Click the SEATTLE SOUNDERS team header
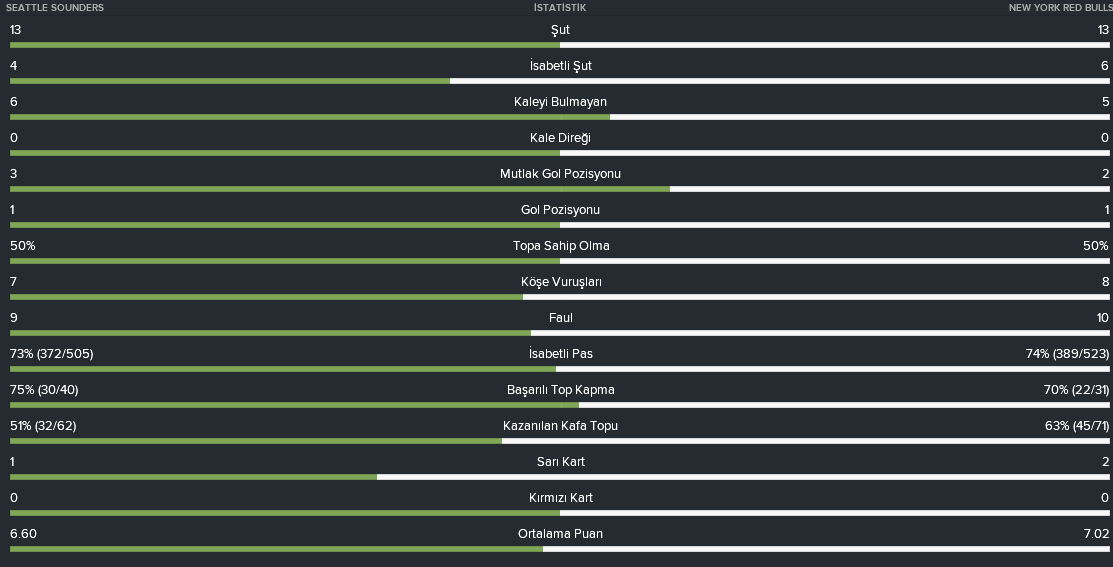 click(55, 8)
